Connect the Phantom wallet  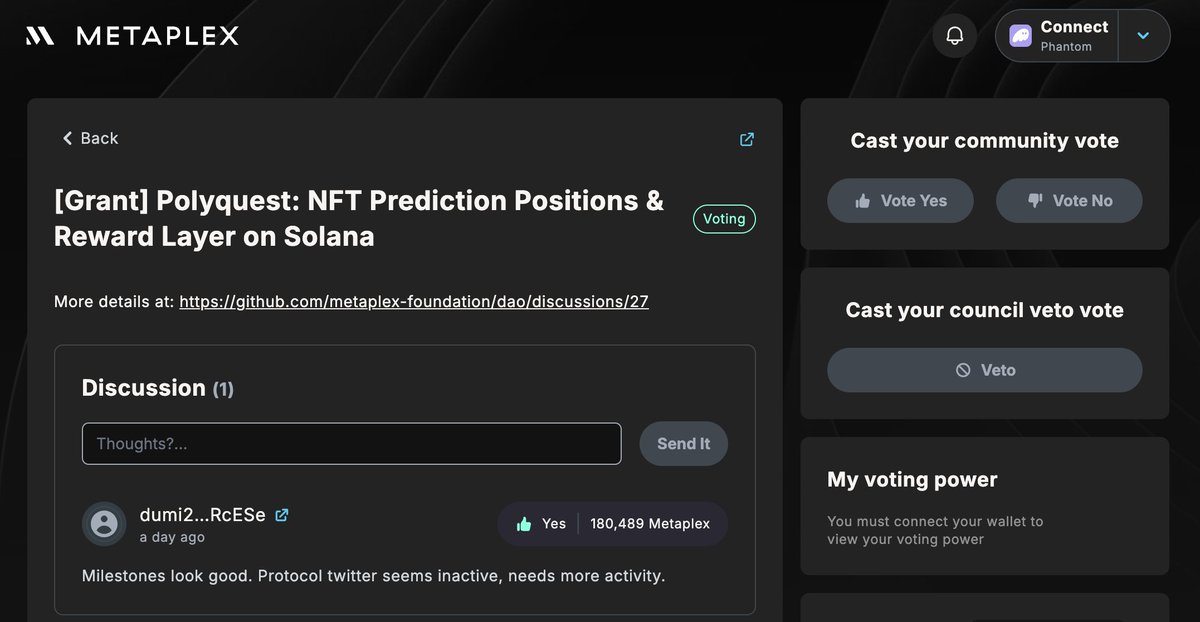point(1058,36)
